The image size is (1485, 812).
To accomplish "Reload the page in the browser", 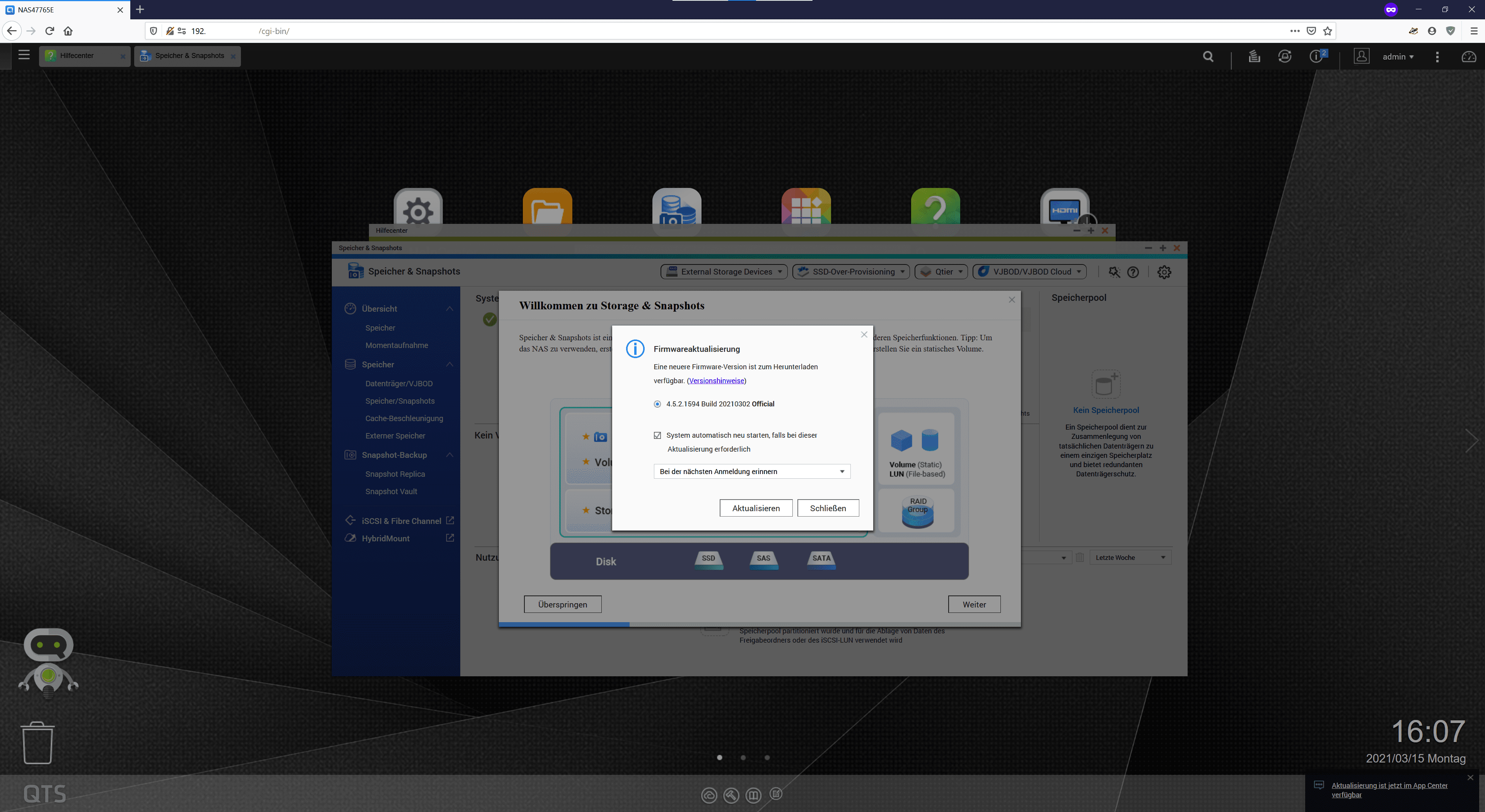I will pyautogui.click(x=49, y=31).
